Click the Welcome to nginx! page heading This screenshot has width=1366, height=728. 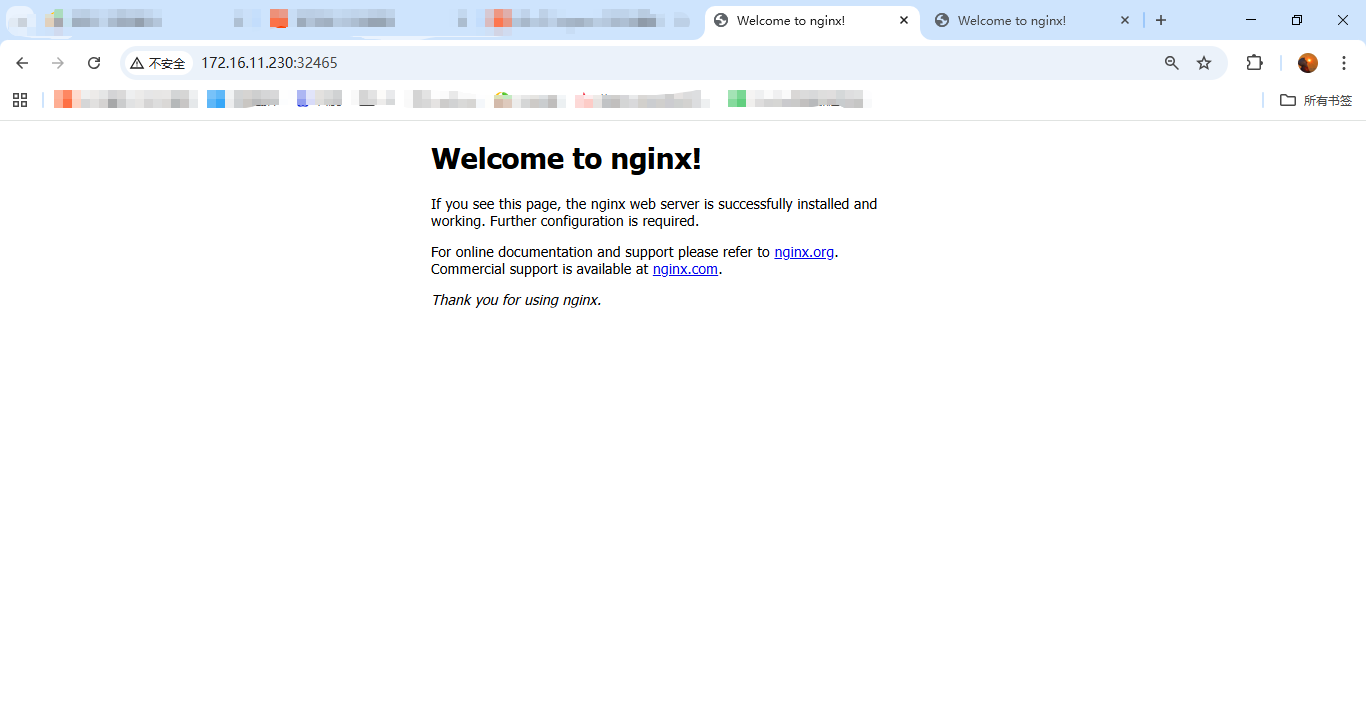pyautogui.click(x=566, y=159)
